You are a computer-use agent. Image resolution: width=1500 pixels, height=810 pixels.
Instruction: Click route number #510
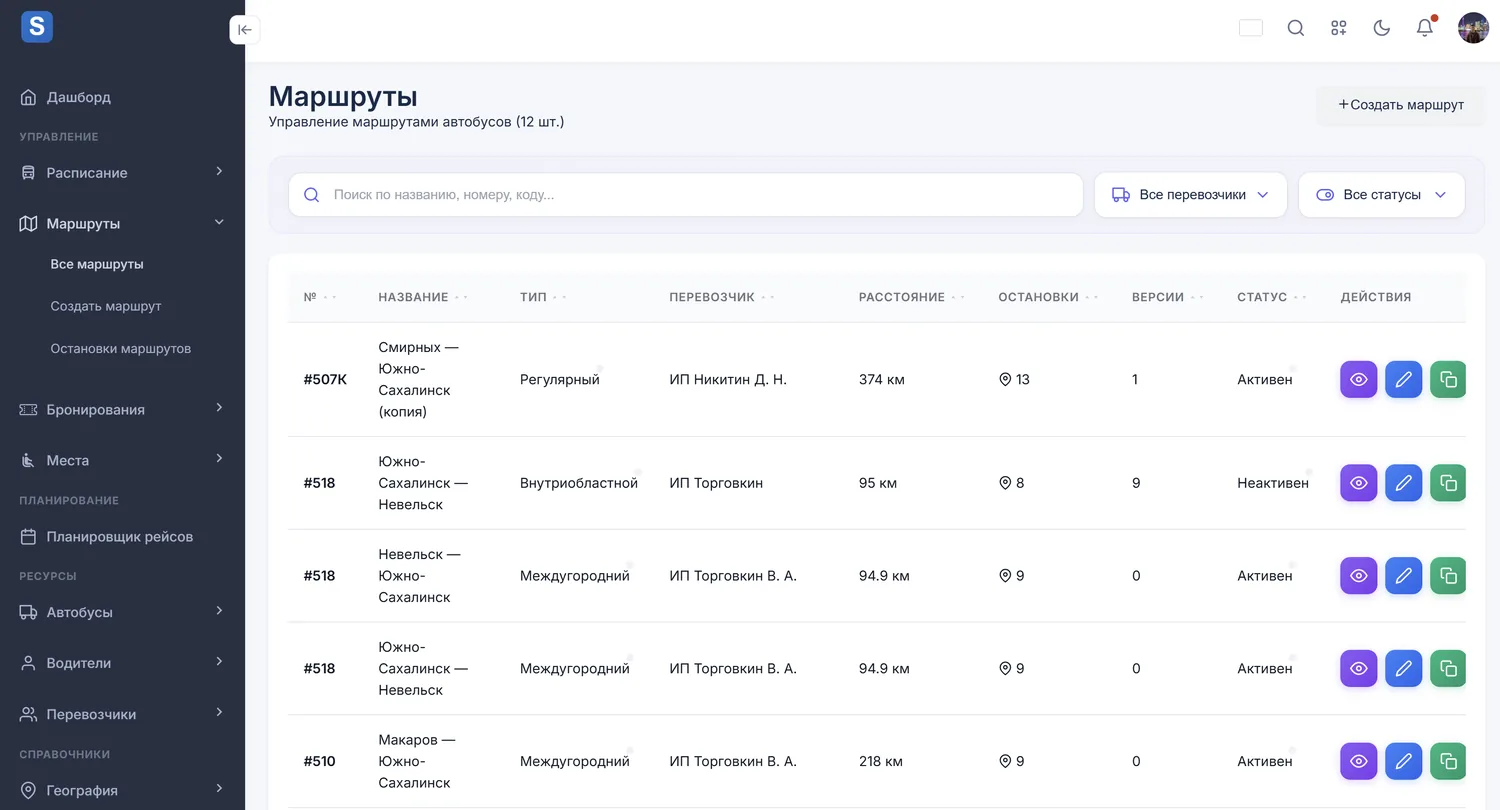[x=320, y=761]
